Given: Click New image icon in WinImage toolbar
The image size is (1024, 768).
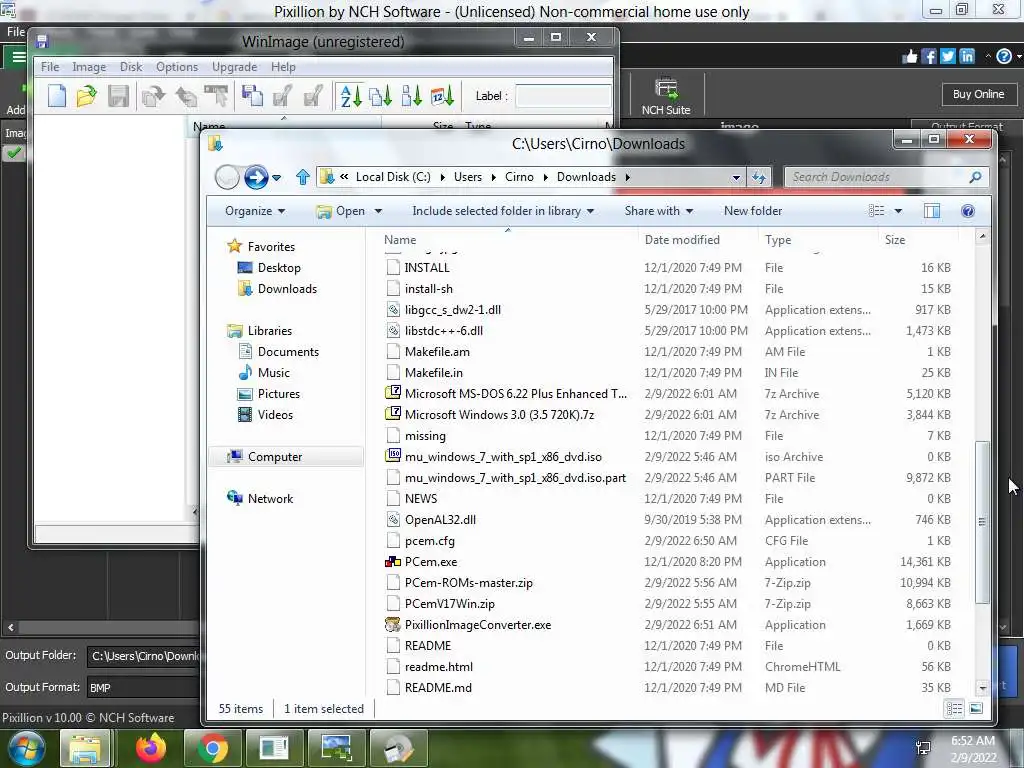Looking at the screenshot, I should [57, 96].
